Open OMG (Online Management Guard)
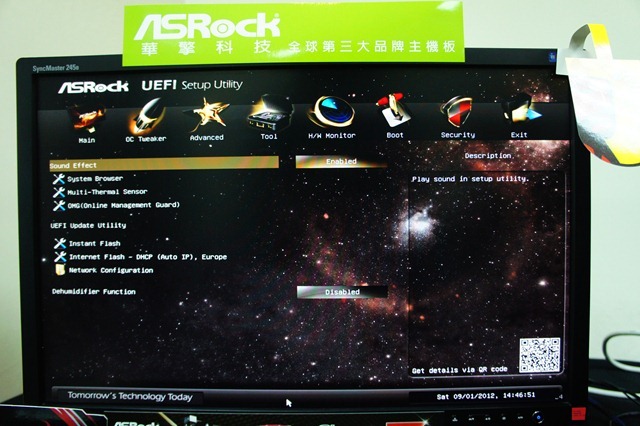 coord(123,205)
